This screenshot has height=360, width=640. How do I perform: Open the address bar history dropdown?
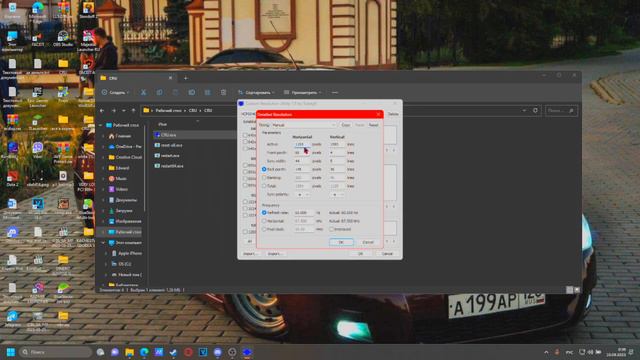pos(524,111)
